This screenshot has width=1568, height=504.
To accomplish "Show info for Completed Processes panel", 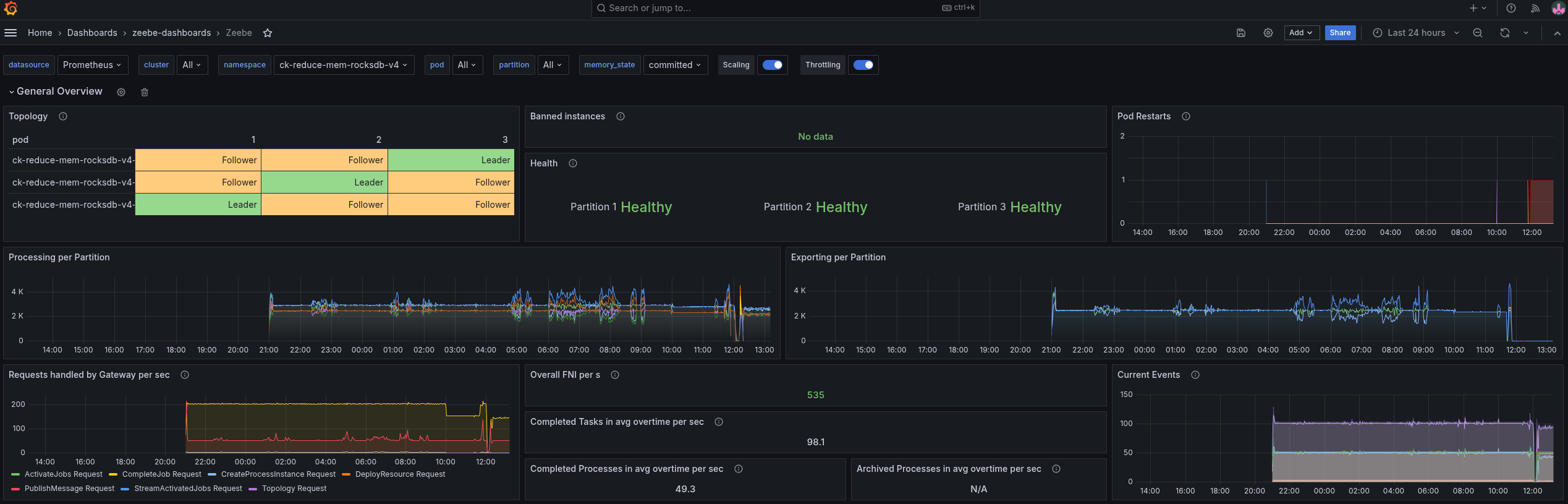I will click(x=739, y=469).
